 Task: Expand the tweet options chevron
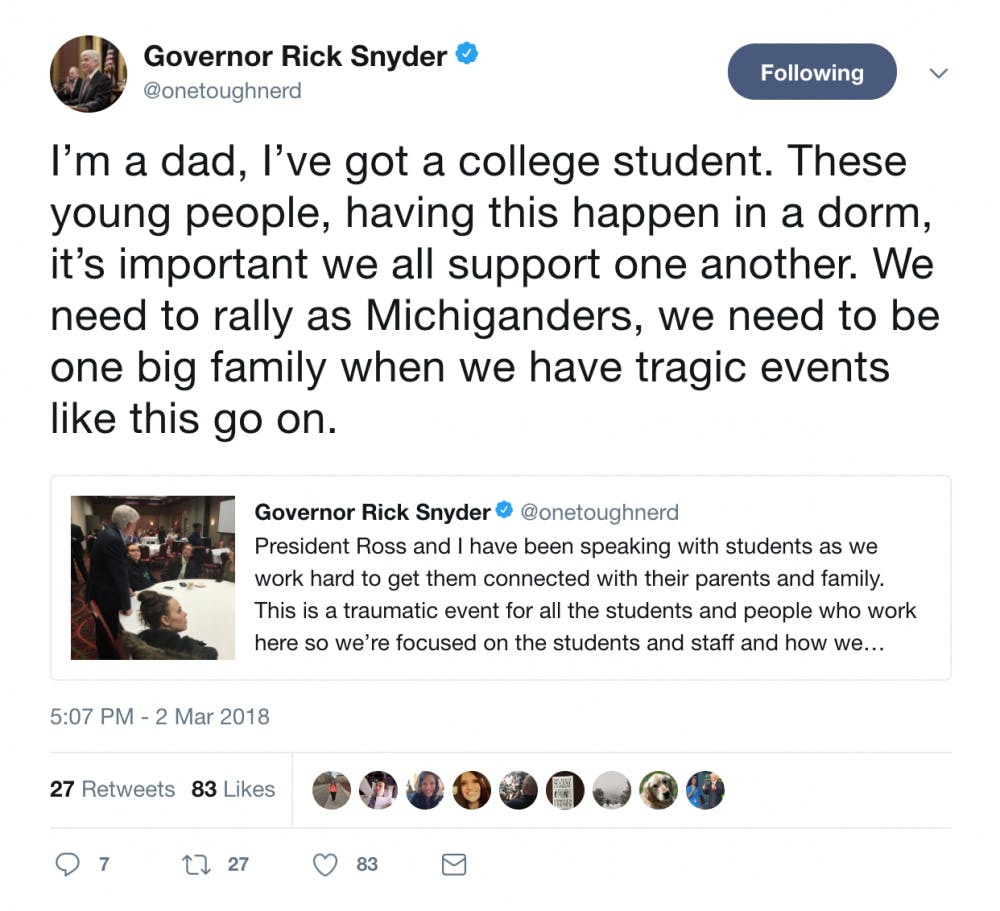(938, 73)
